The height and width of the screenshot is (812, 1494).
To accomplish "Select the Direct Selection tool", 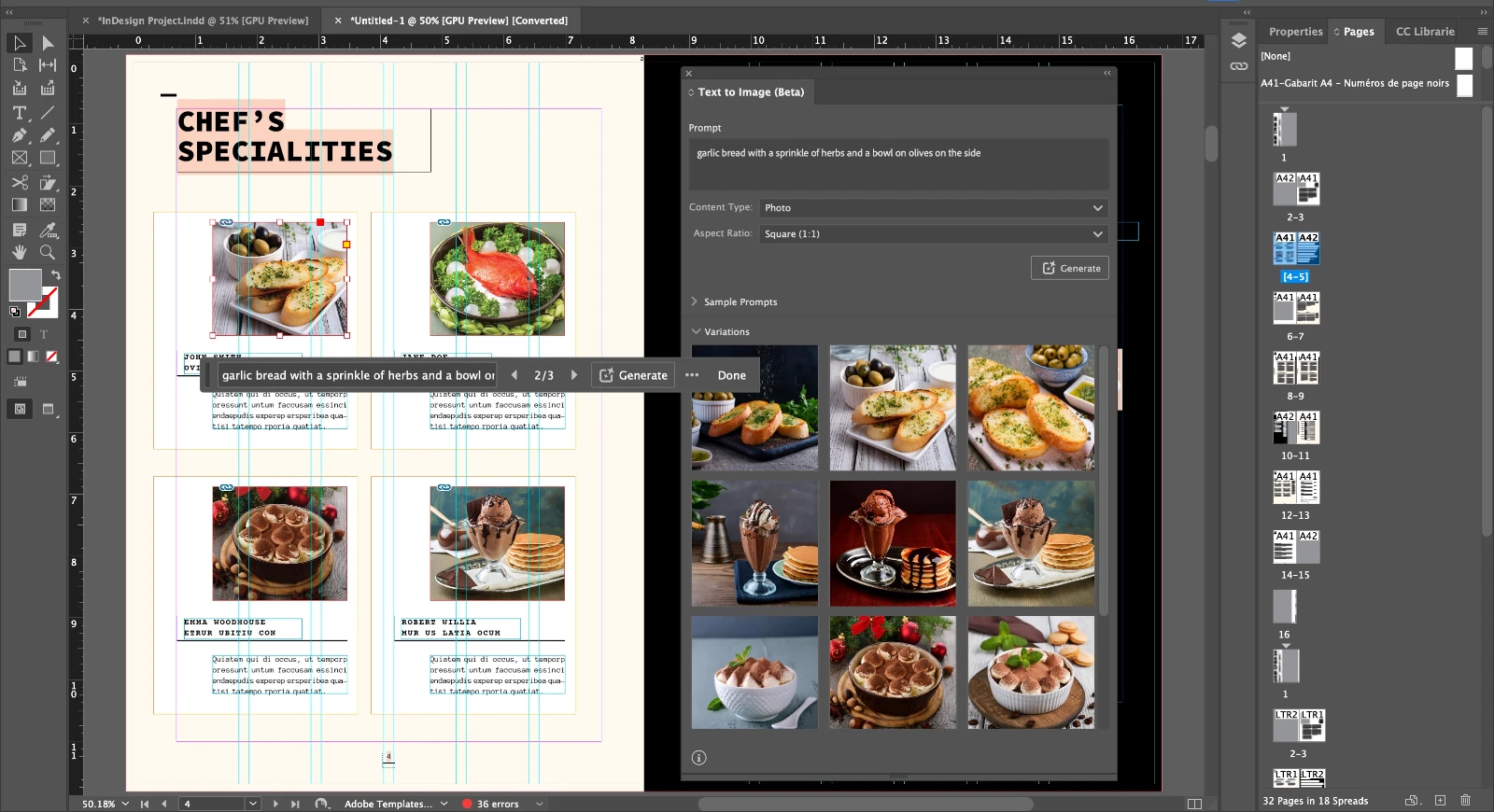I will [x=48, y=43].
